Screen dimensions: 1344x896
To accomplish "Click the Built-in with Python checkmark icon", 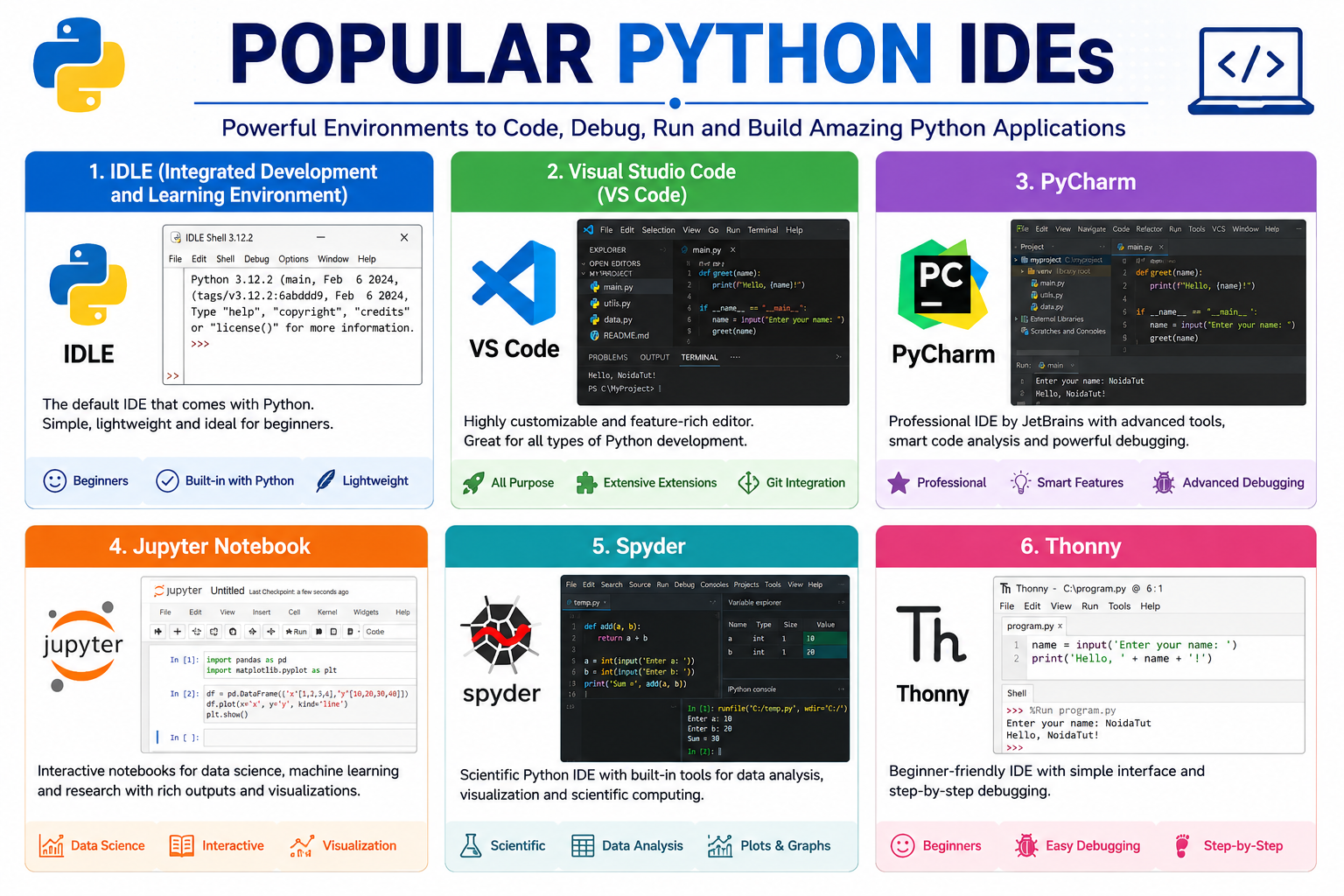I will (x=167, y=481).
